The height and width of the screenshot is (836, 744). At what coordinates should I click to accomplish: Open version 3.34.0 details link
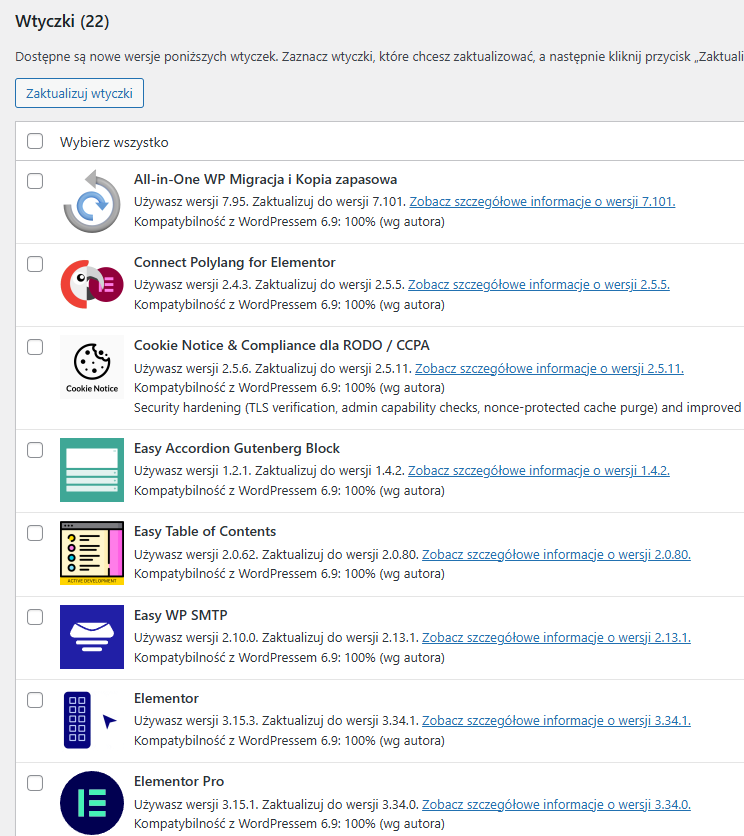tap(556, 805)
